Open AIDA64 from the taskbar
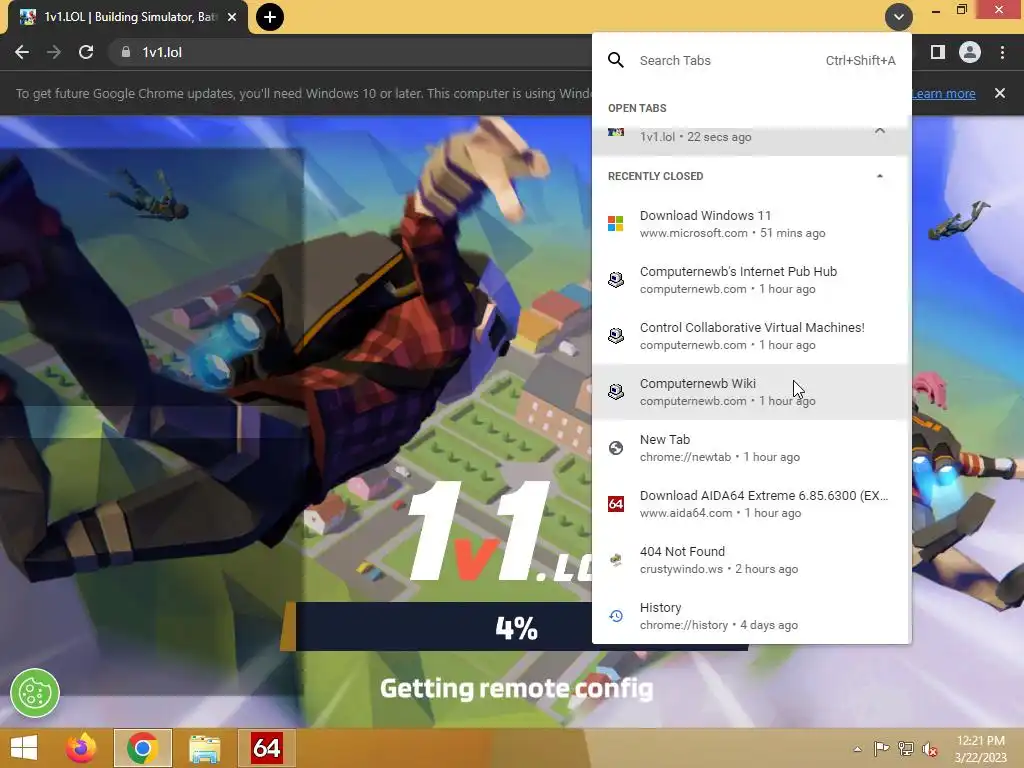This screenshot has height=768, width=1024. [266, 748]
